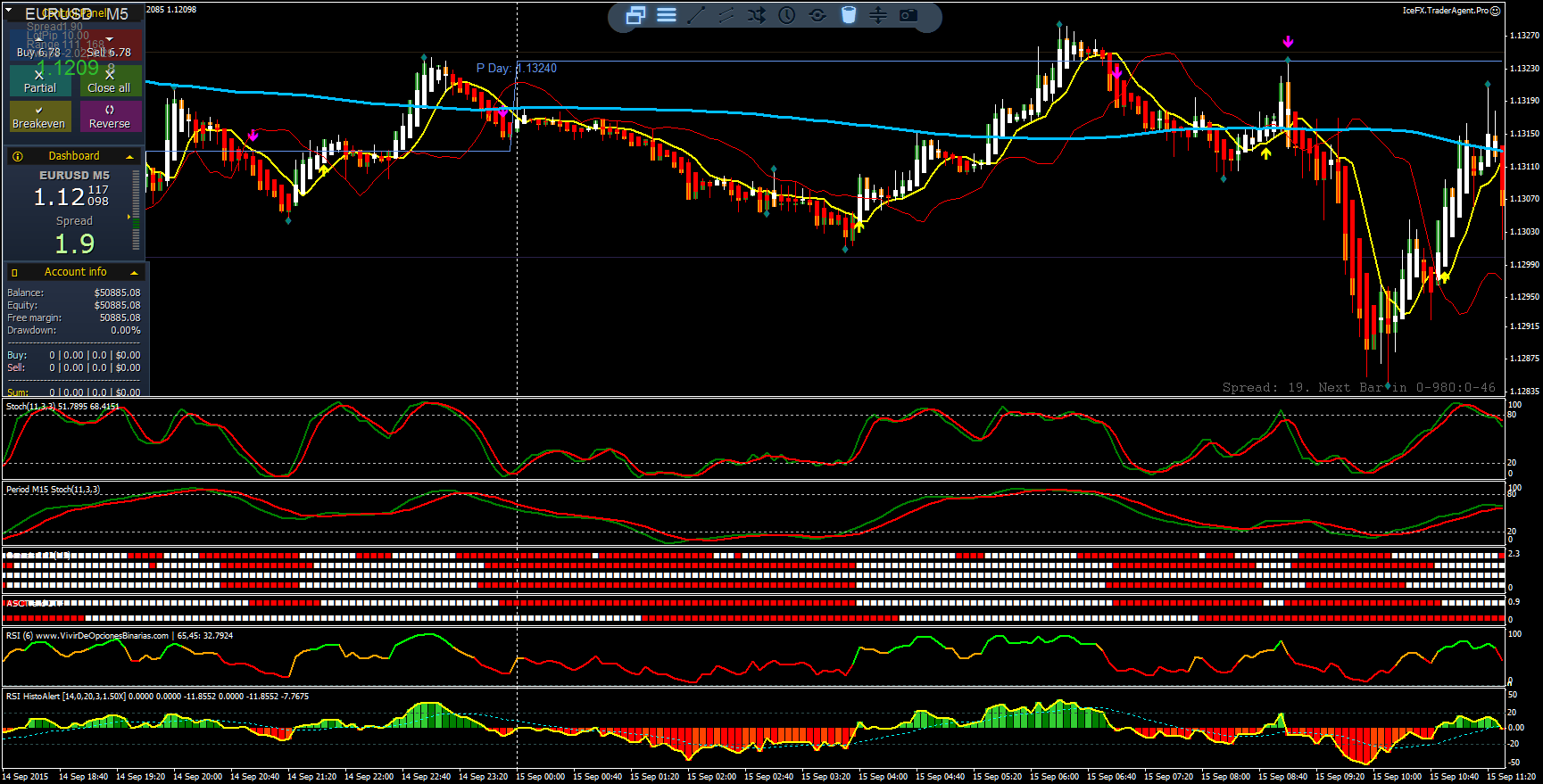
Task: Click the shuffle arrows toolbar icon
Action: pos(757,15)
